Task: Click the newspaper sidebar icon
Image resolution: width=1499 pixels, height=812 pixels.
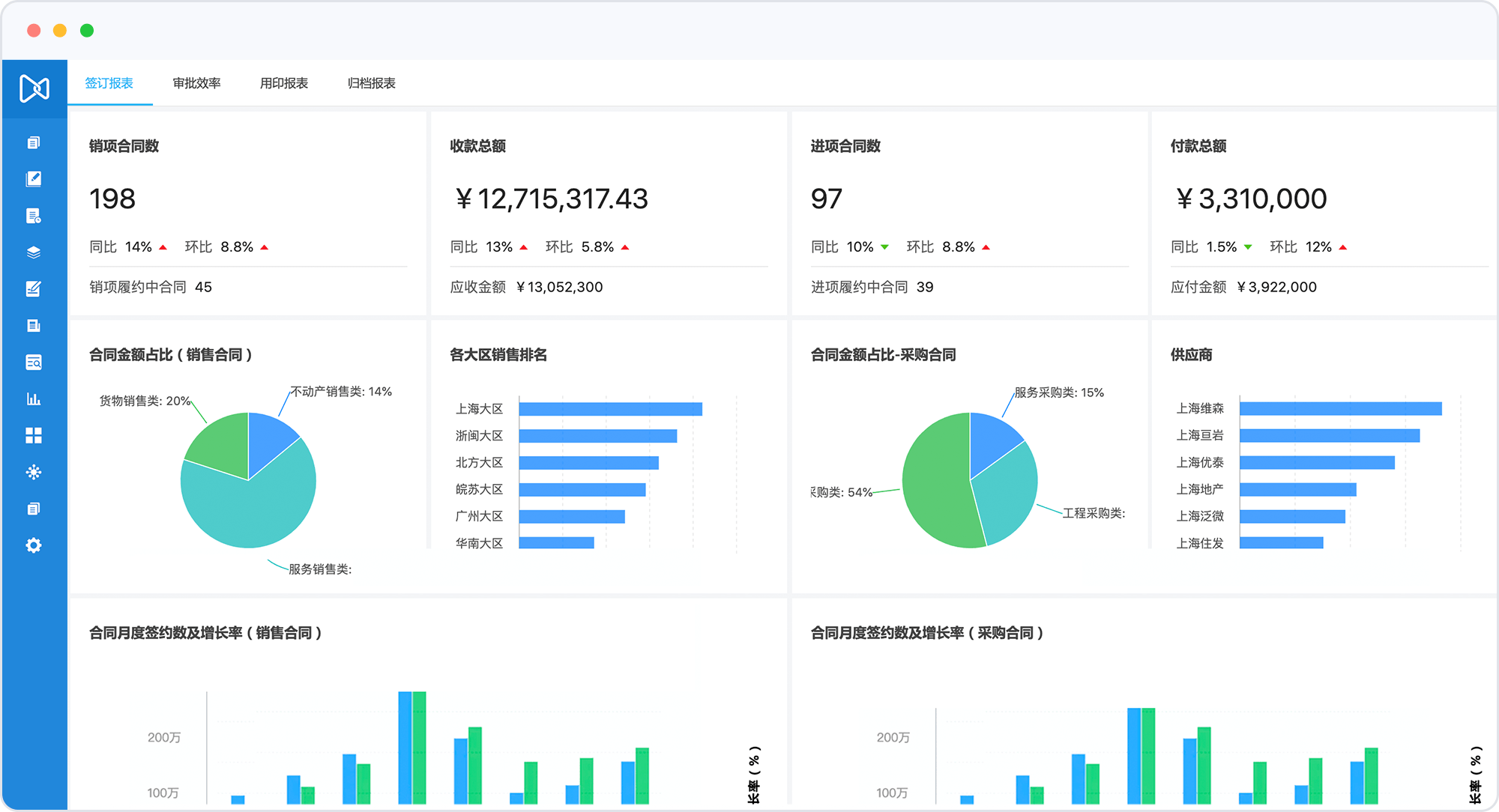Action: (x=34, y=326)
